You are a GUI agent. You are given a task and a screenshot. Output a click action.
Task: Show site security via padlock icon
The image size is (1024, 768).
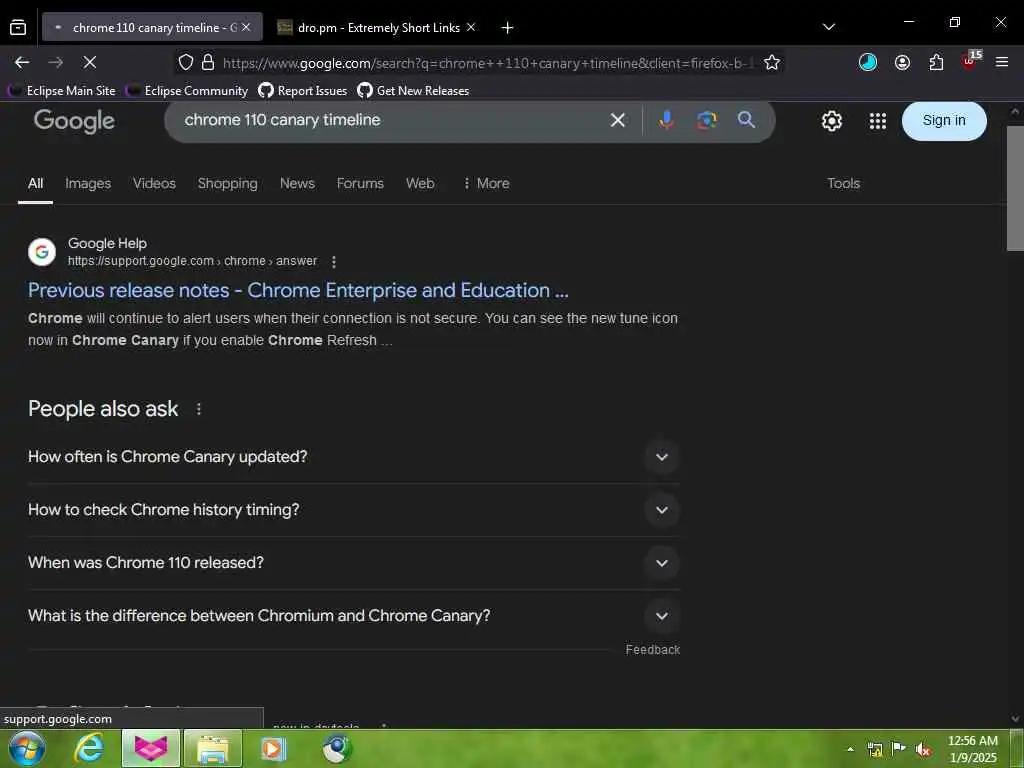[x=208, y=63]
